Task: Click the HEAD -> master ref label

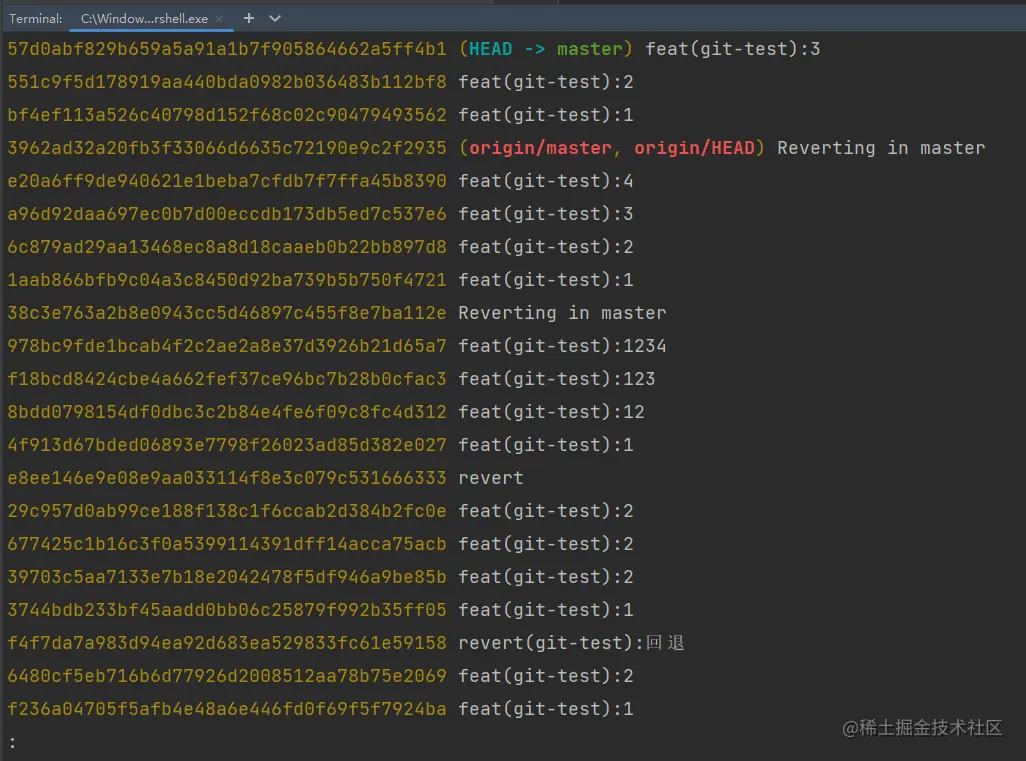Action: click(546, 49)
